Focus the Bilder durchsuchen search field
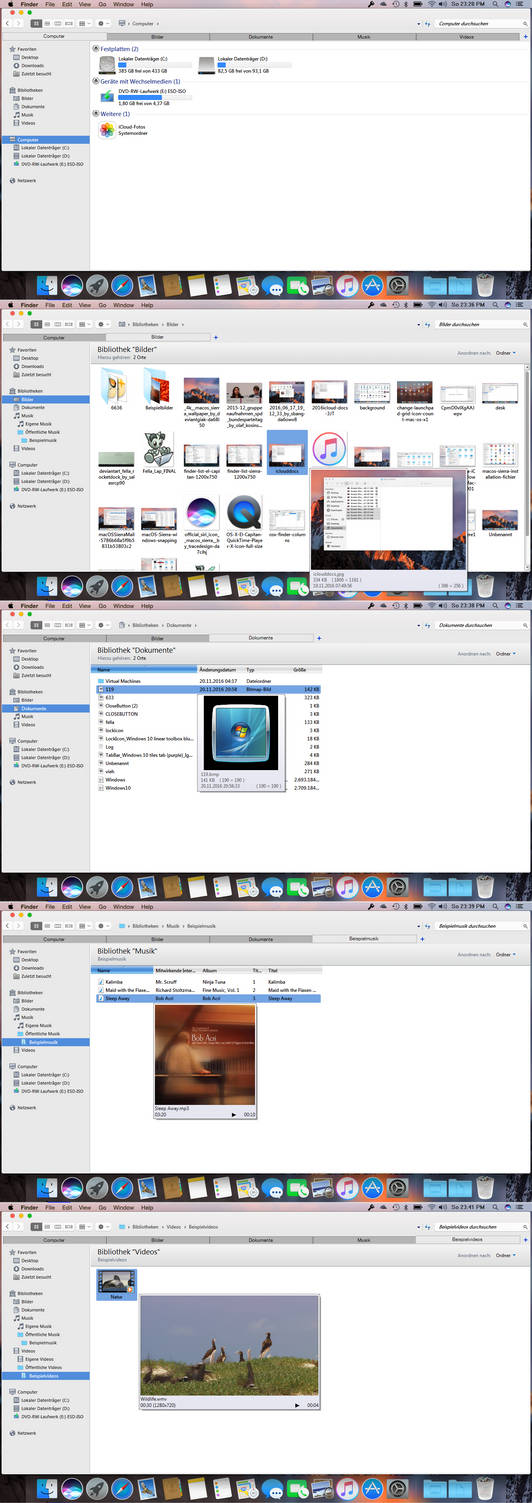This screenshot has width=532, height=1503. (x=479, y=325)
